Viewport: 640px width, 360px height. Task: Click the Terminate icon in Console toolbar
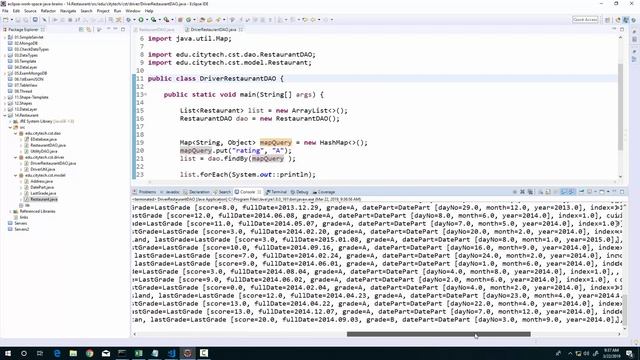515,192
